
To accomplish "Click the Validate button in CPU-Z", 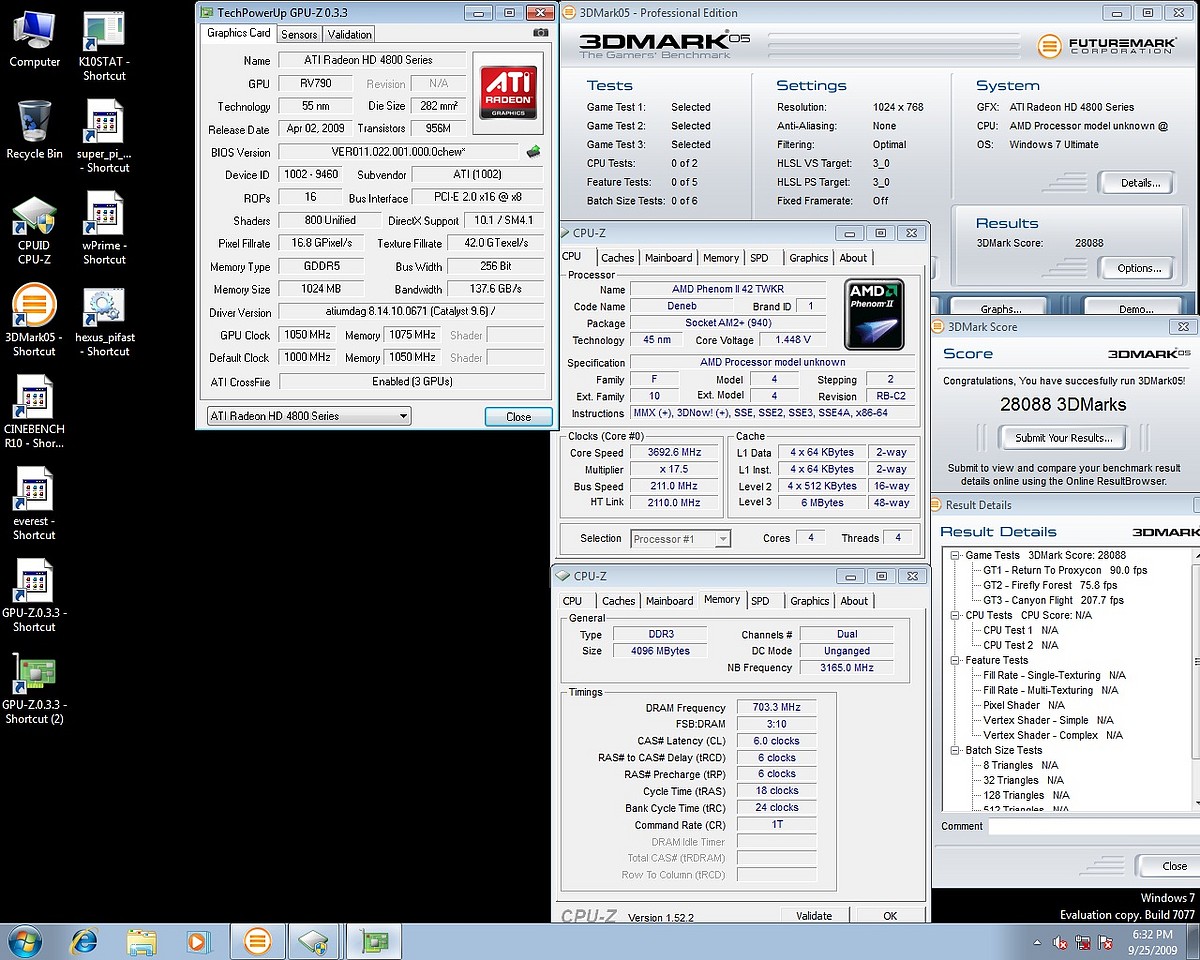I will [x=814, y=916].
